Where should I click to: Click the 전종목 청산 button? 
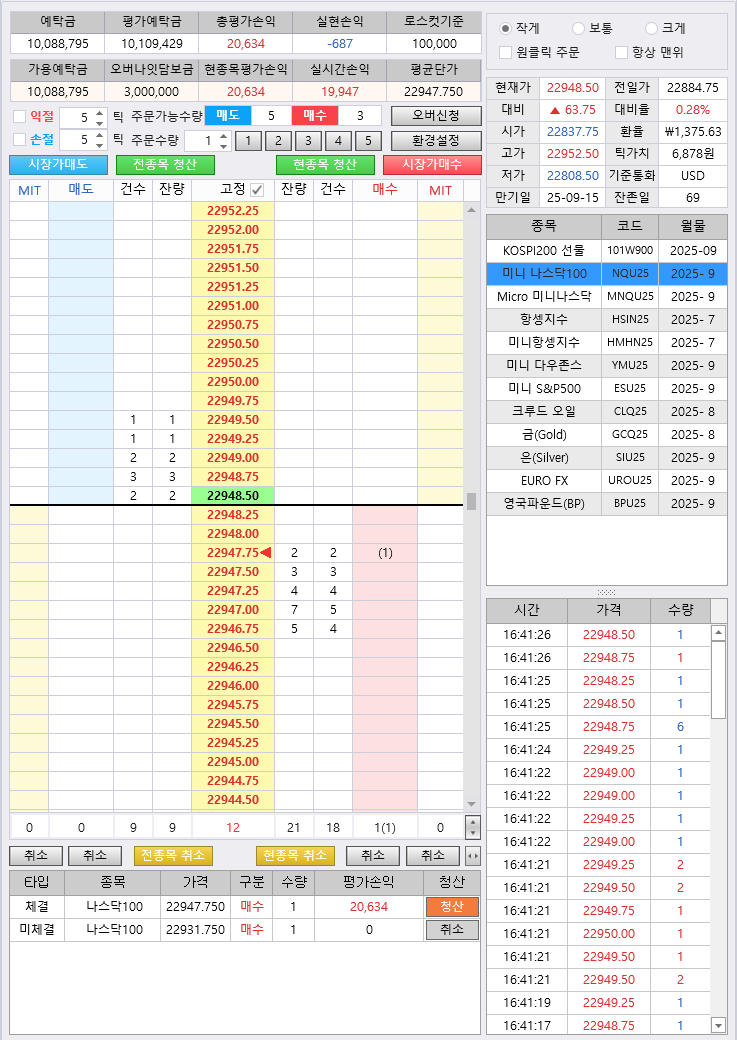(x=165, y=164)
